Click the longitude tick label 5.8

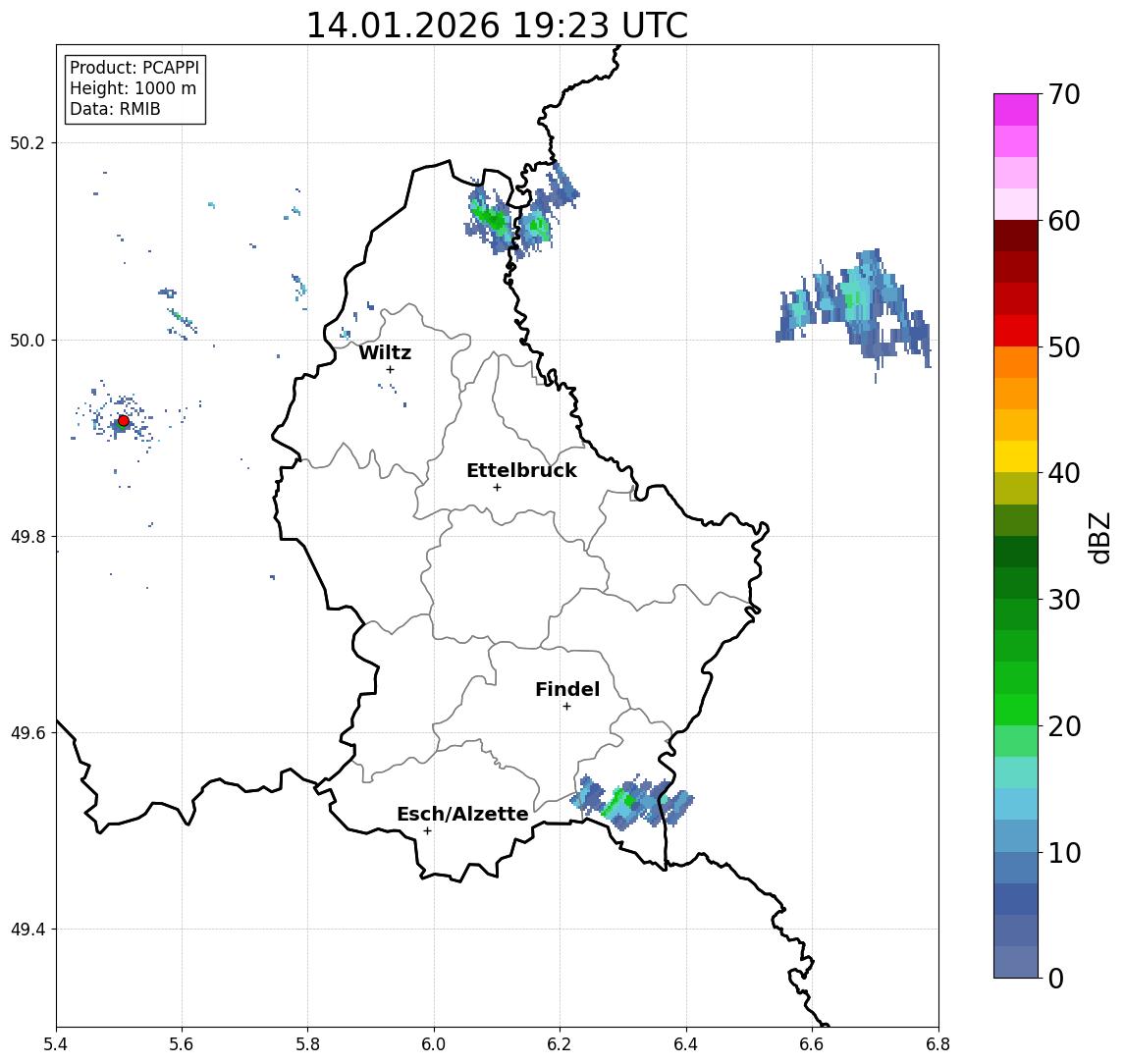pos(308,1044)
